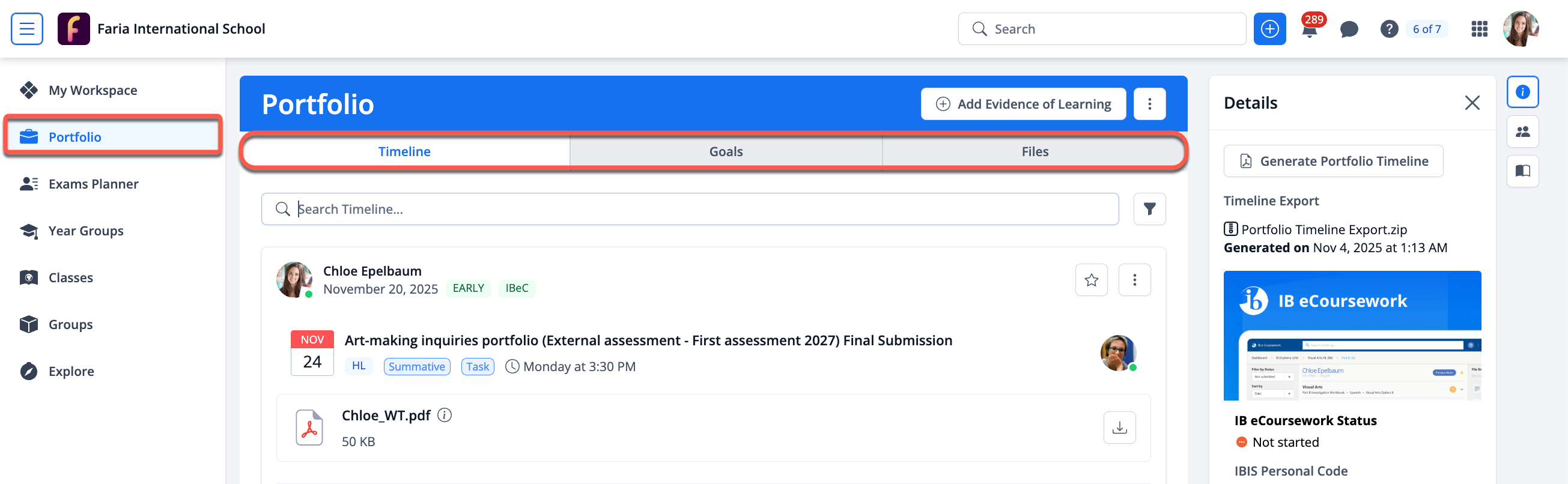Click Generate Portfolio Timeline button
Image resolution: width=1568 pixels, height=484 pixels.
tap(1332, 161)
